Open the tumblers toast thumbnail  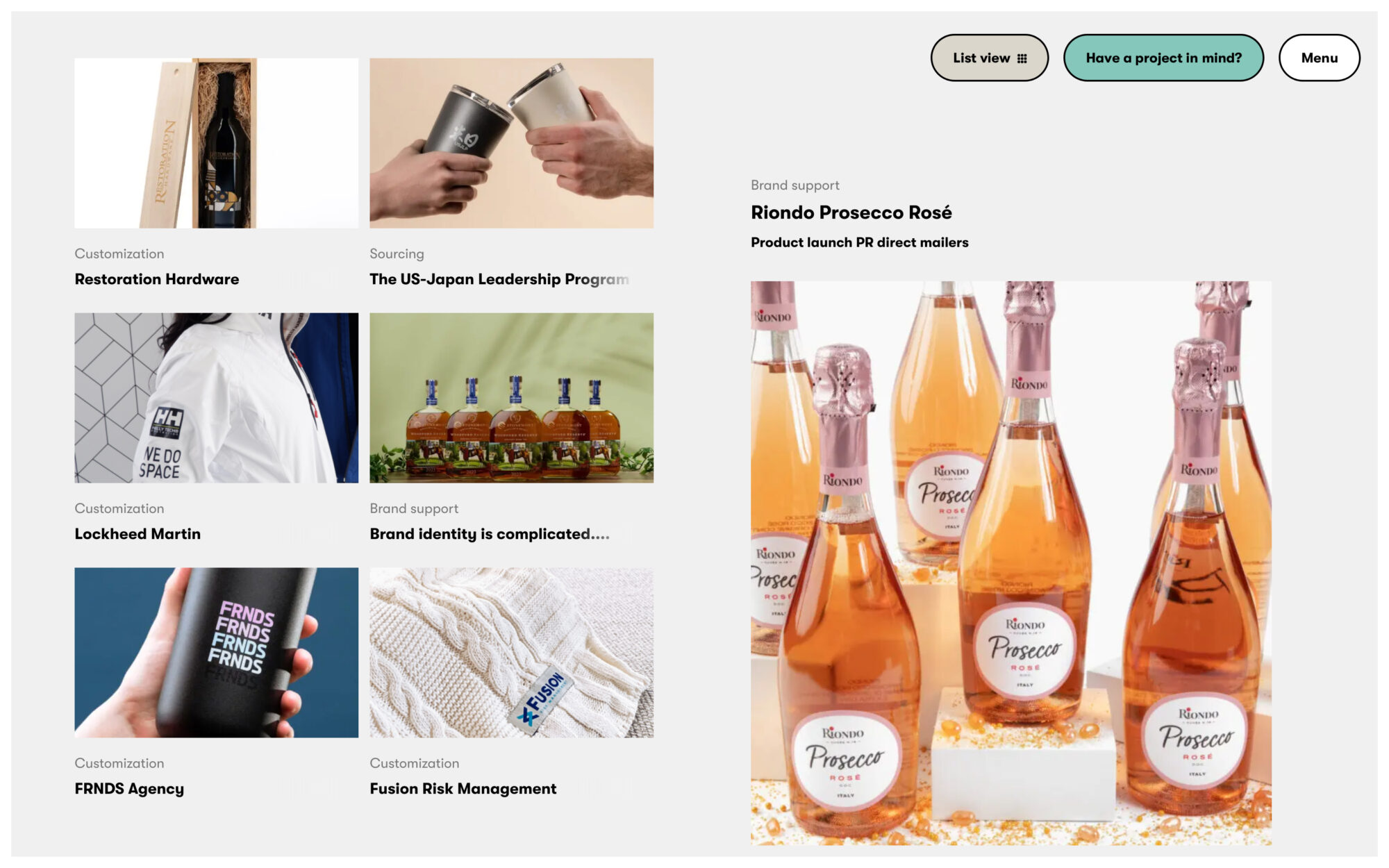coord(511,143)
